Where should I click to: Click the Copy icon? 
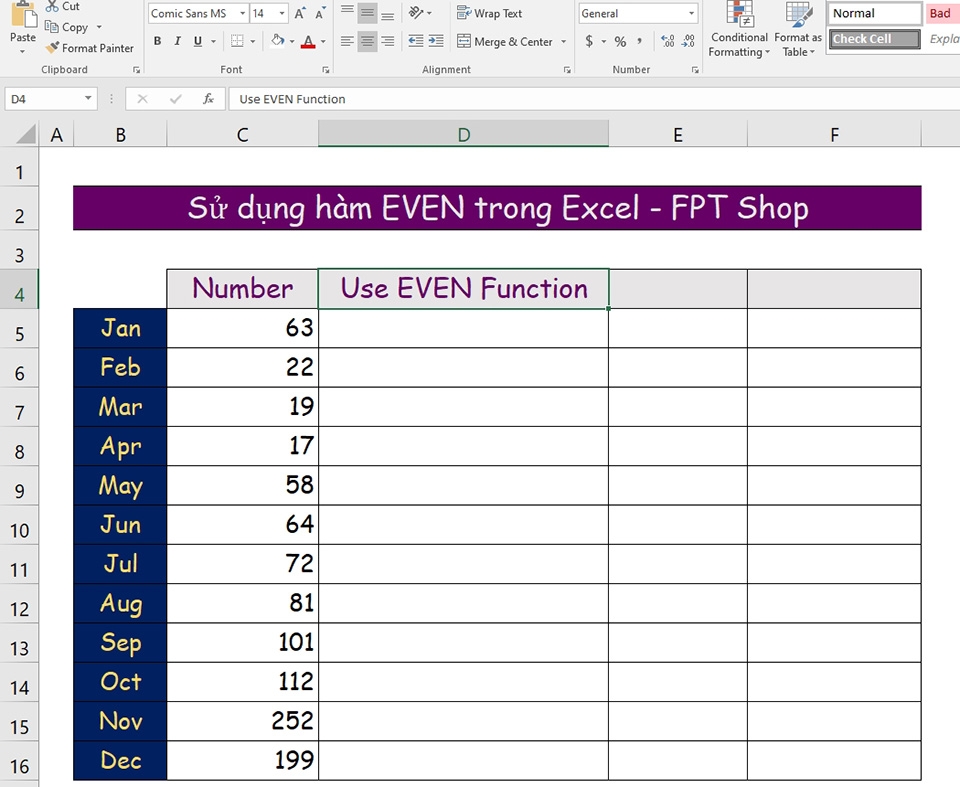tap(51, 26)
